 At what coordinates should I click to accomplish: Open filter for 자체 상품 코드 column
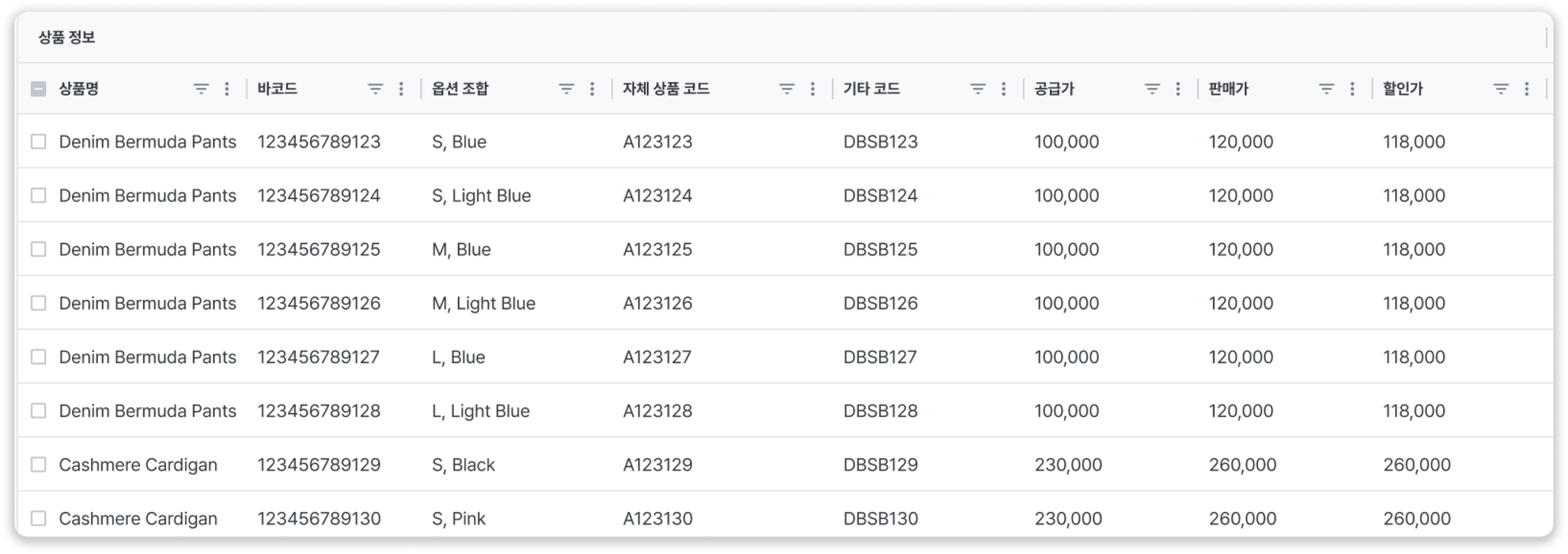click(x=786, y=89)
